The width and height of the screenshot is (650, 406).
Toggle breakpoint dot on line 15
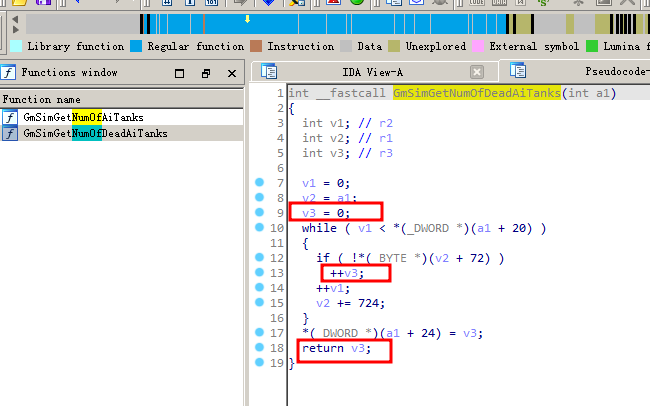pos(260,302)
